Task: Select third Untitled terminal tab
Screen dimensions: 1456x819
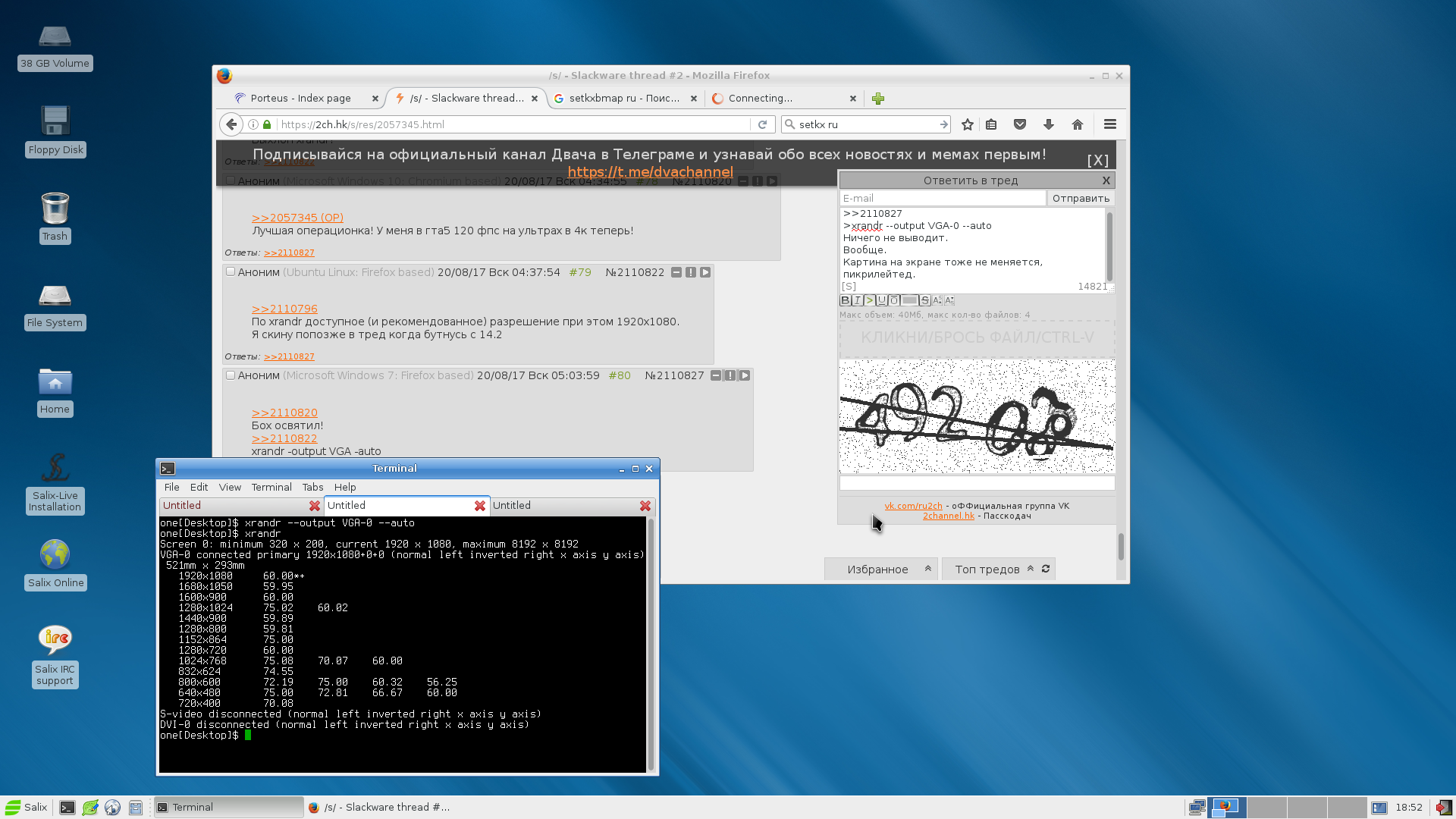Action: click(565, 505)
